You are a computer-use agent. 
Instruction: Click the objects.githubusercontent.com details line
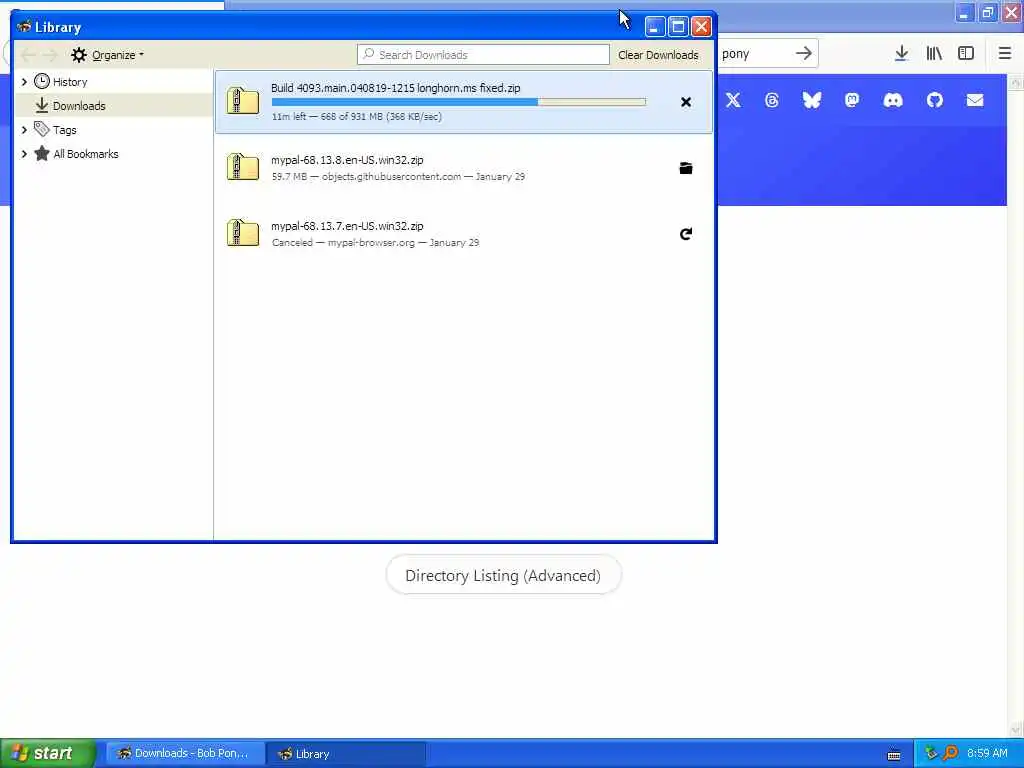[x=398, y=176]
